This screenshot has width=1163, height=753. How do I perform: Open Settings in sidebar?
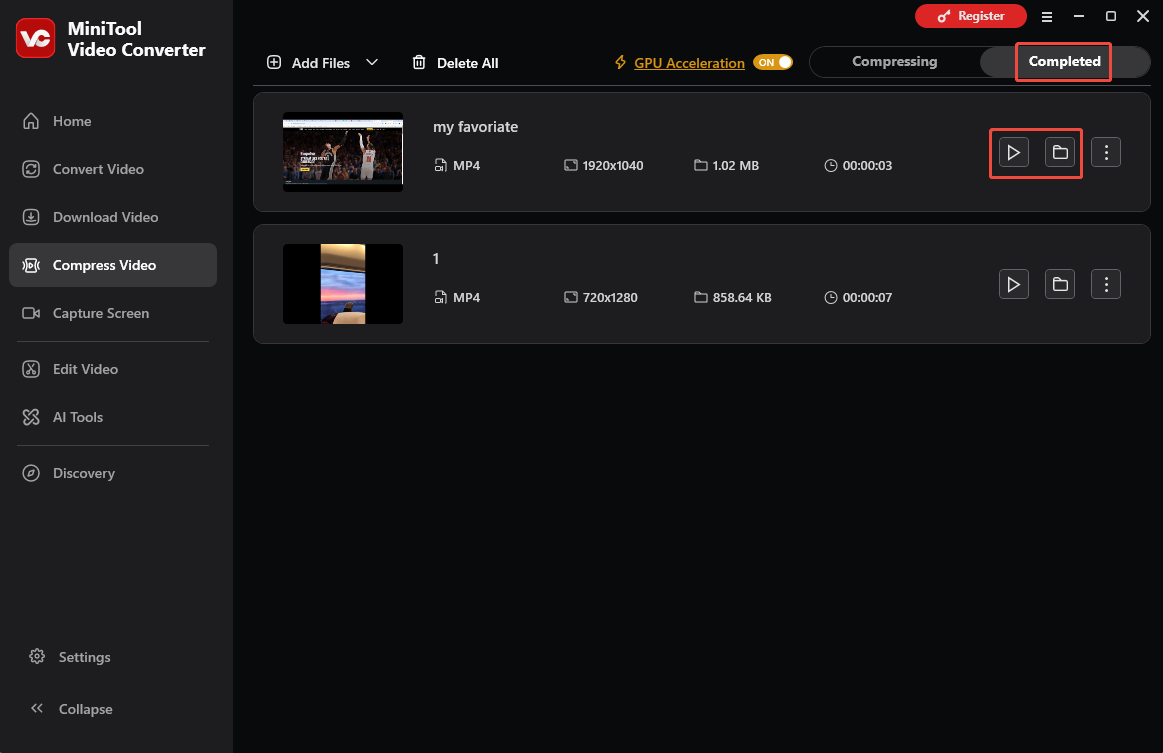pos(70,657)
